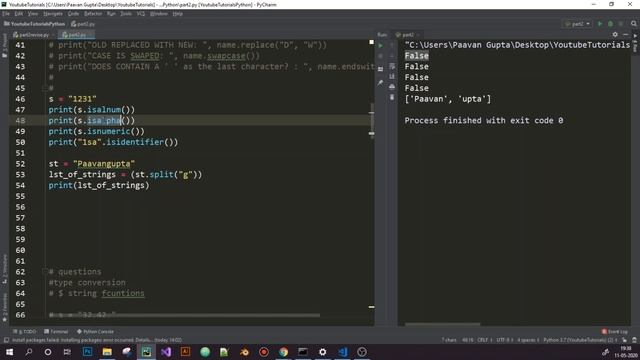Open the TODO tool window
640x360 pixels.
click(25, 331)
